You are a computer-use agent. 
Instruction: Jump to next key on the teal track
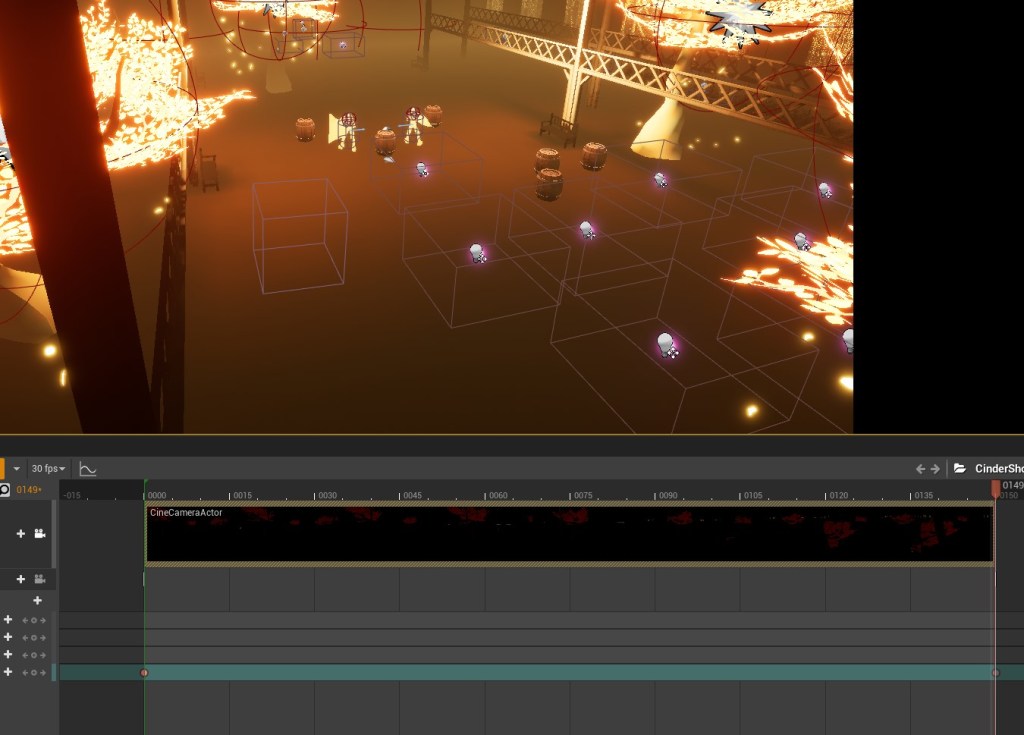click(x=43, y=673)
